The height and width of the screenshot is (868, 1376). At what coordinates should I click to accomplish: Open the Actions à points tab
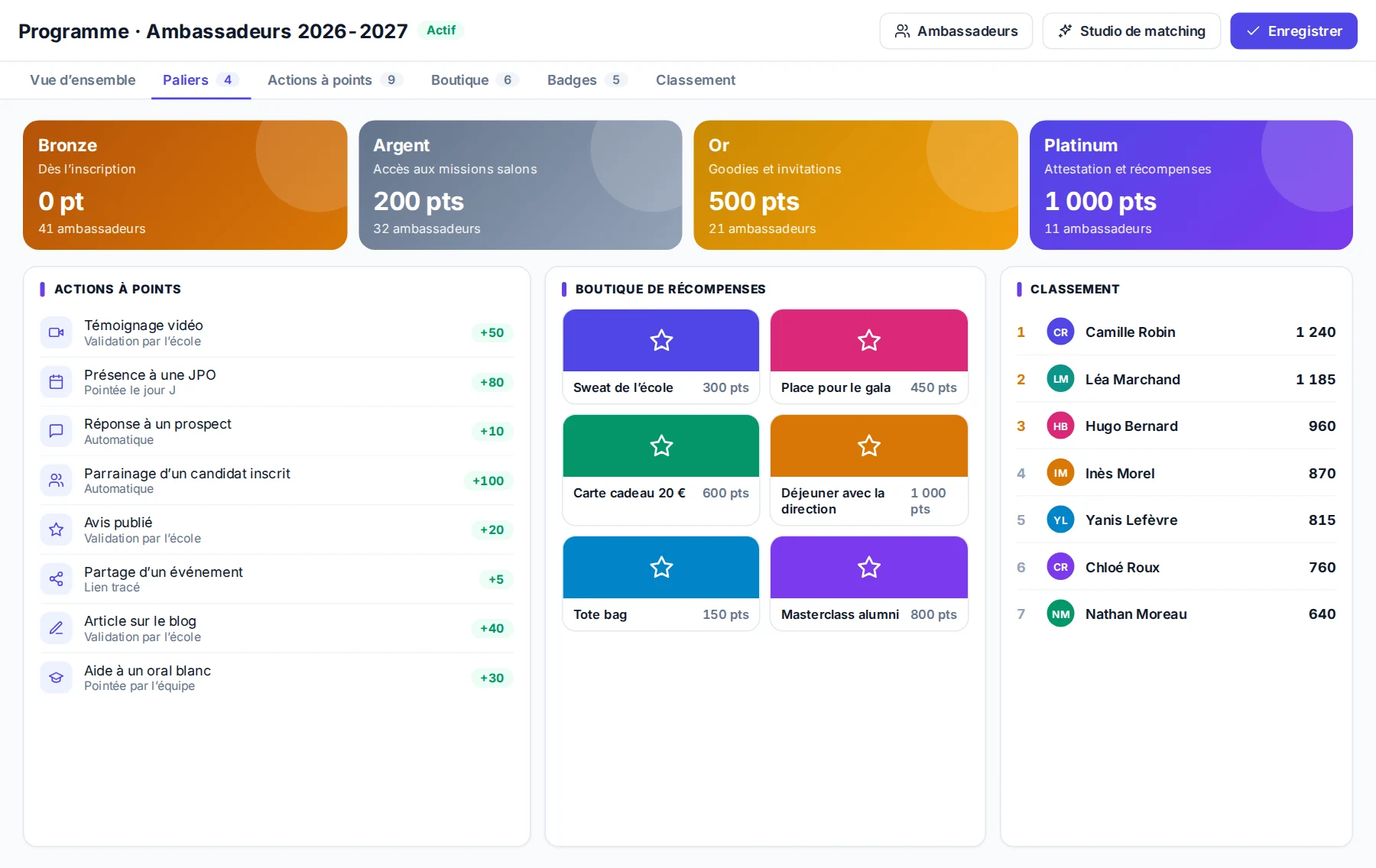(334, 80)
